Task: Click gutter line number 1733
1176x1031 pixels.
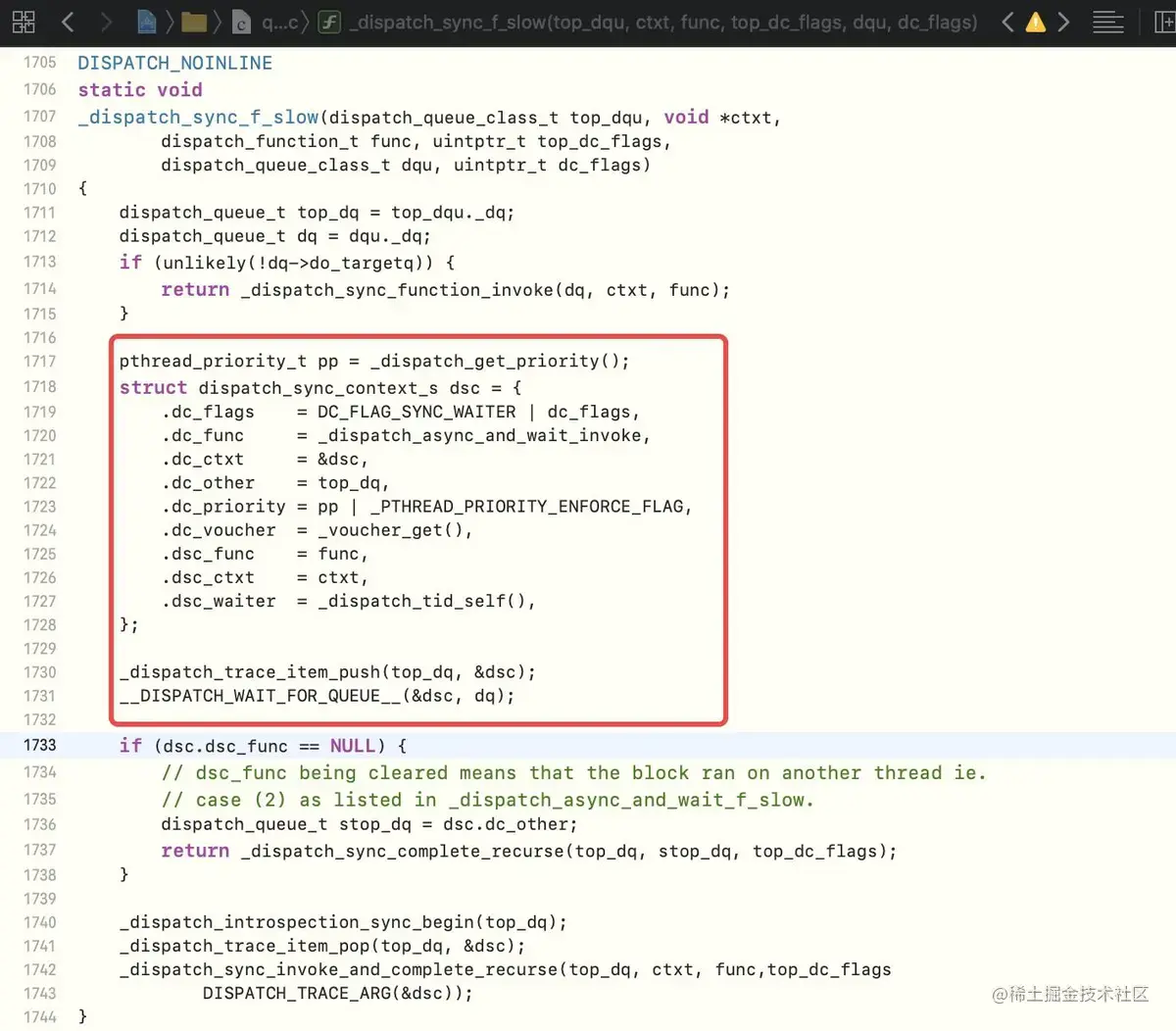Action: point(40,745)
